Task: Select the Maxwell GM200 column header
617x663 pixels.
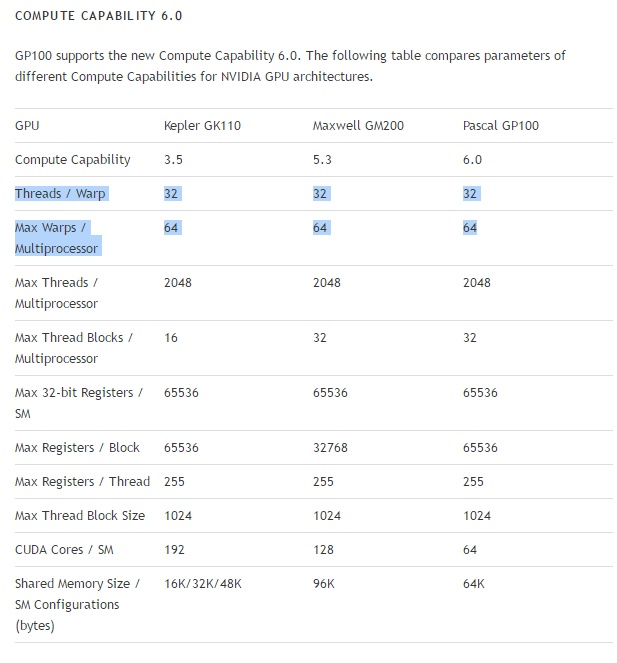Action: point(358,126)
